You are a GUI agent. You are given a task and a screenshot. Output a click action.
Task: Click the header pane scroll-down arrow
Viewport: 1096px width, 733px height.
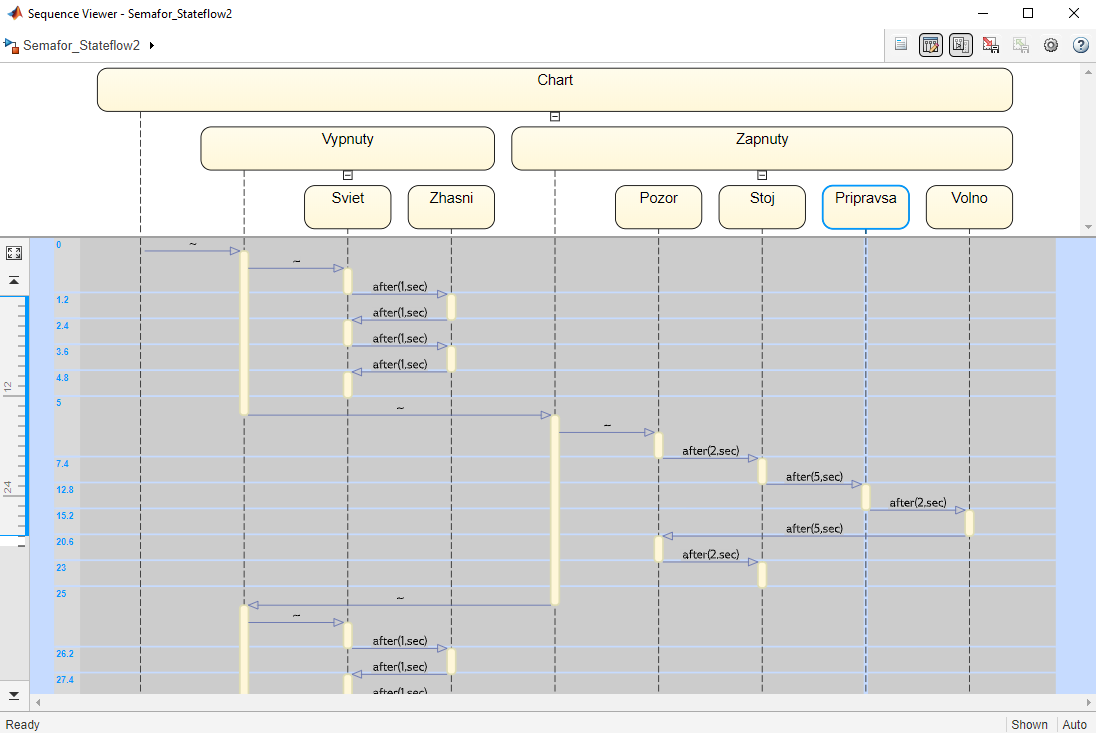tap(1088, 227)
